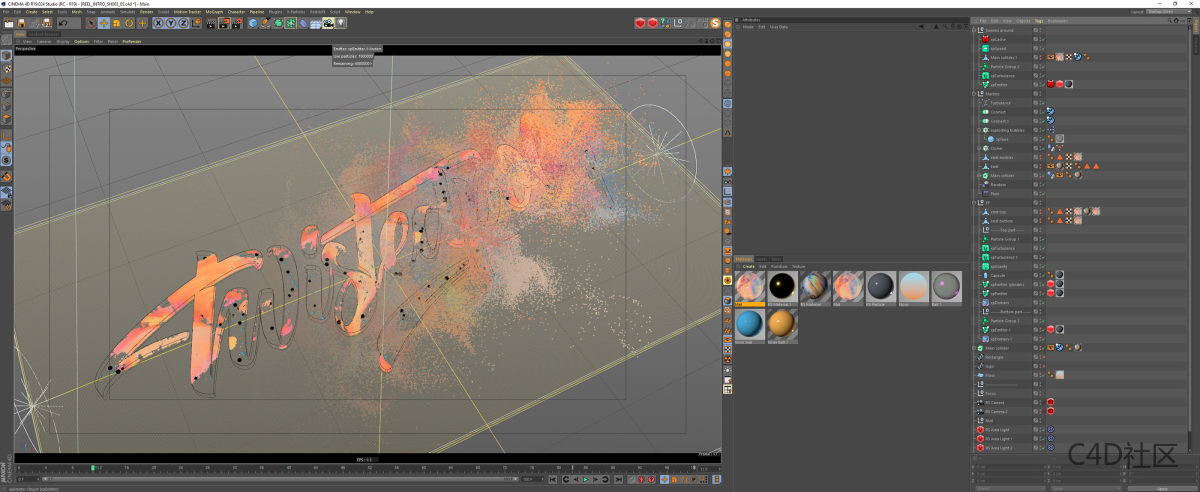
Task: Open the Create menu in Material Manager
Action: tap(749, 267)
